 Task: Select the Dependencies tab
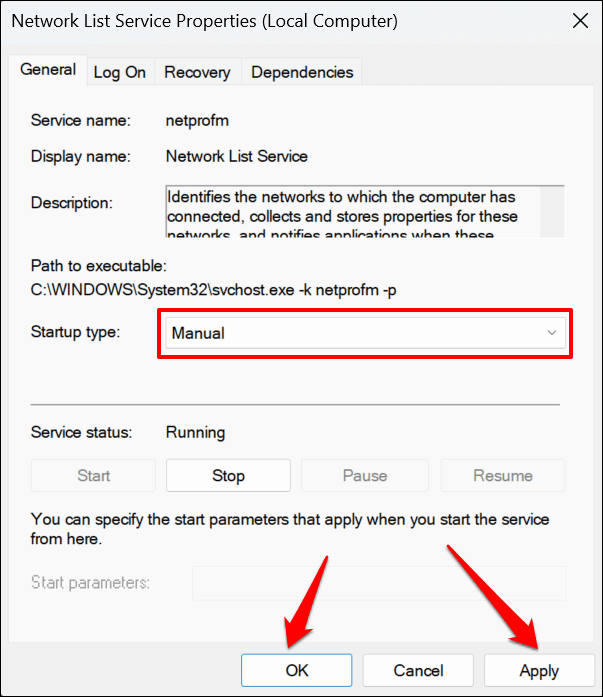(302, 72)
